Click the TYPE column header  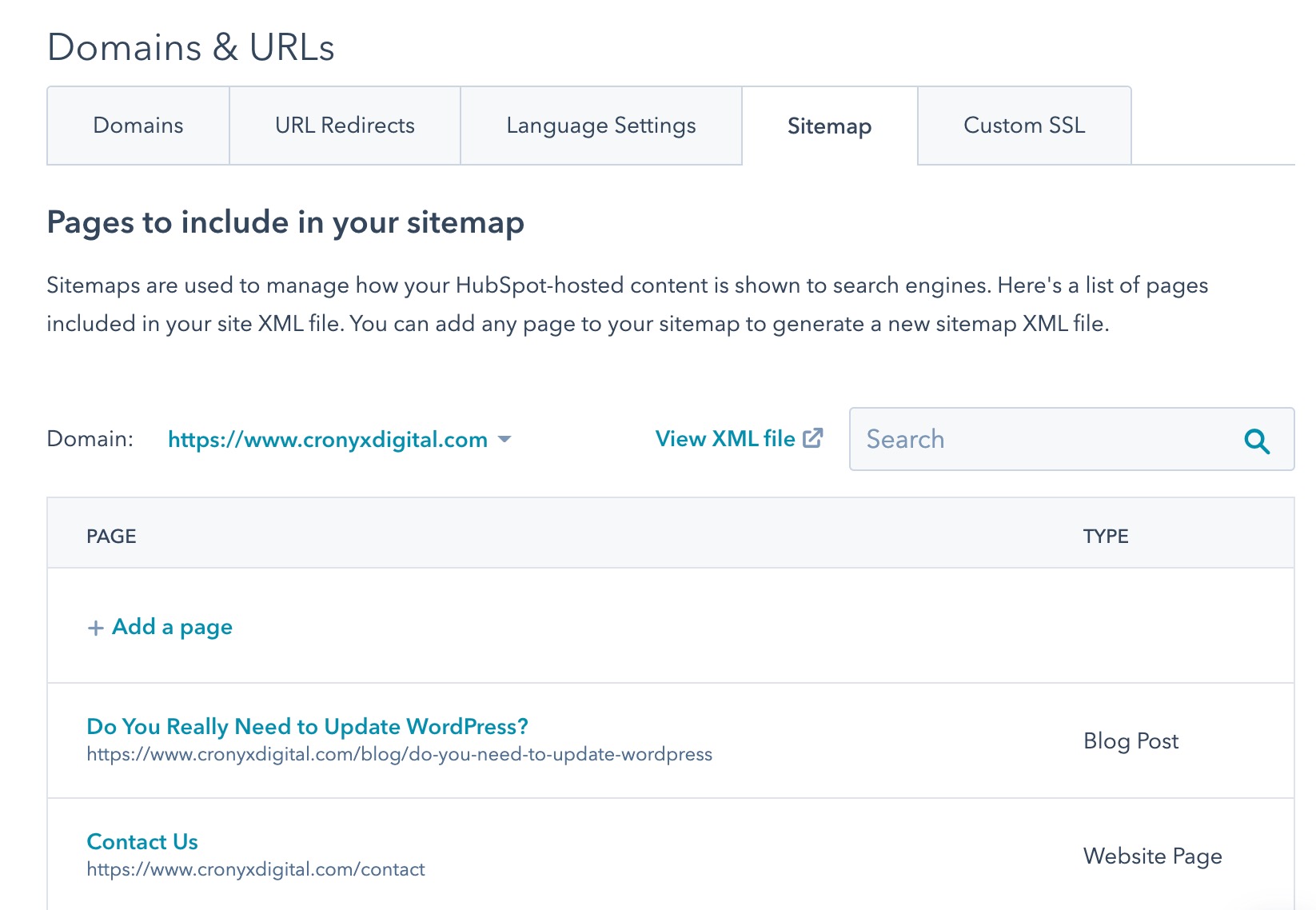pyautogui.click(x=1105, y=536)
